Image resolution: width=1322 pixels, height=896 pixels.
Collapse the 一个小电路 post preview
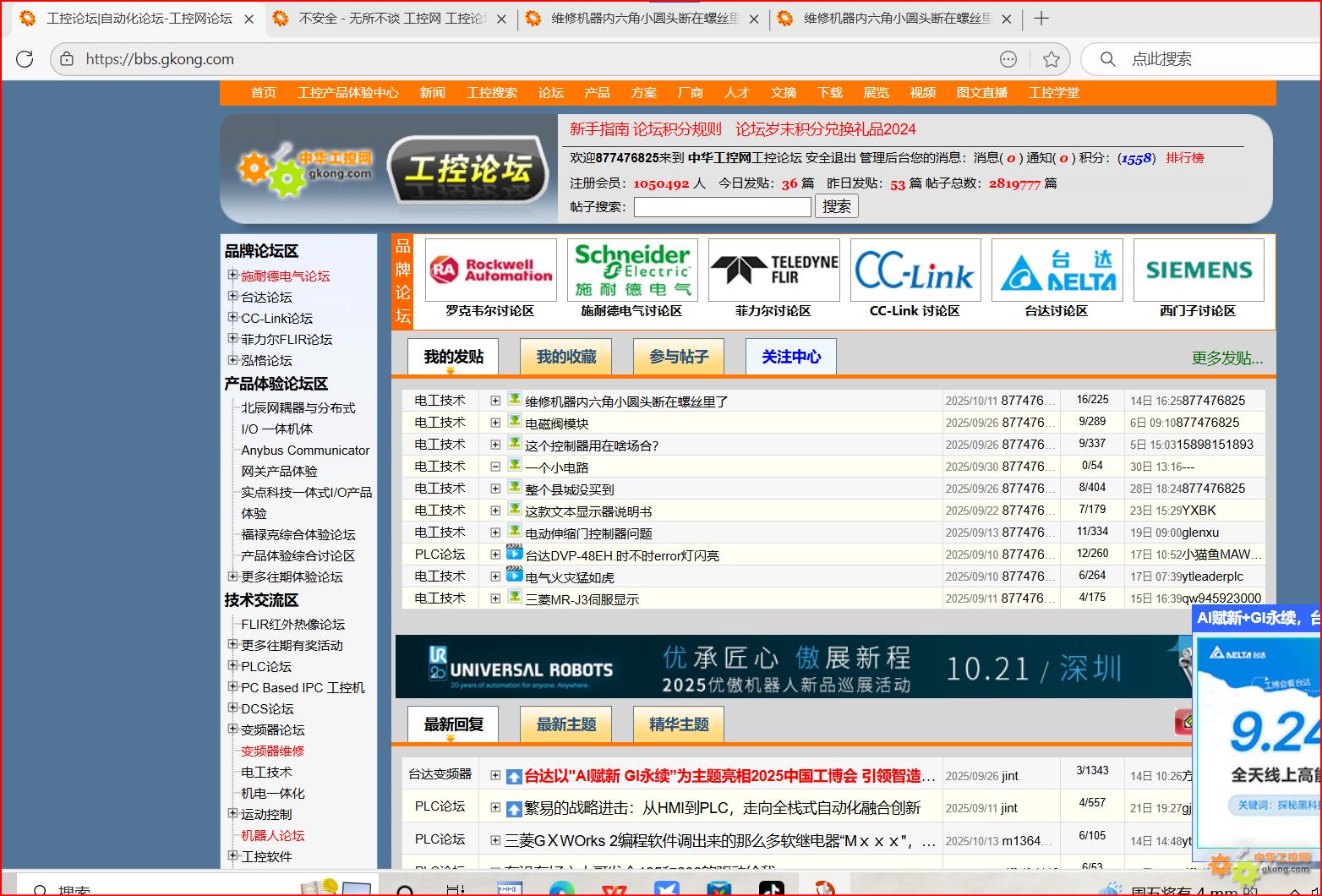coord(495,467)
